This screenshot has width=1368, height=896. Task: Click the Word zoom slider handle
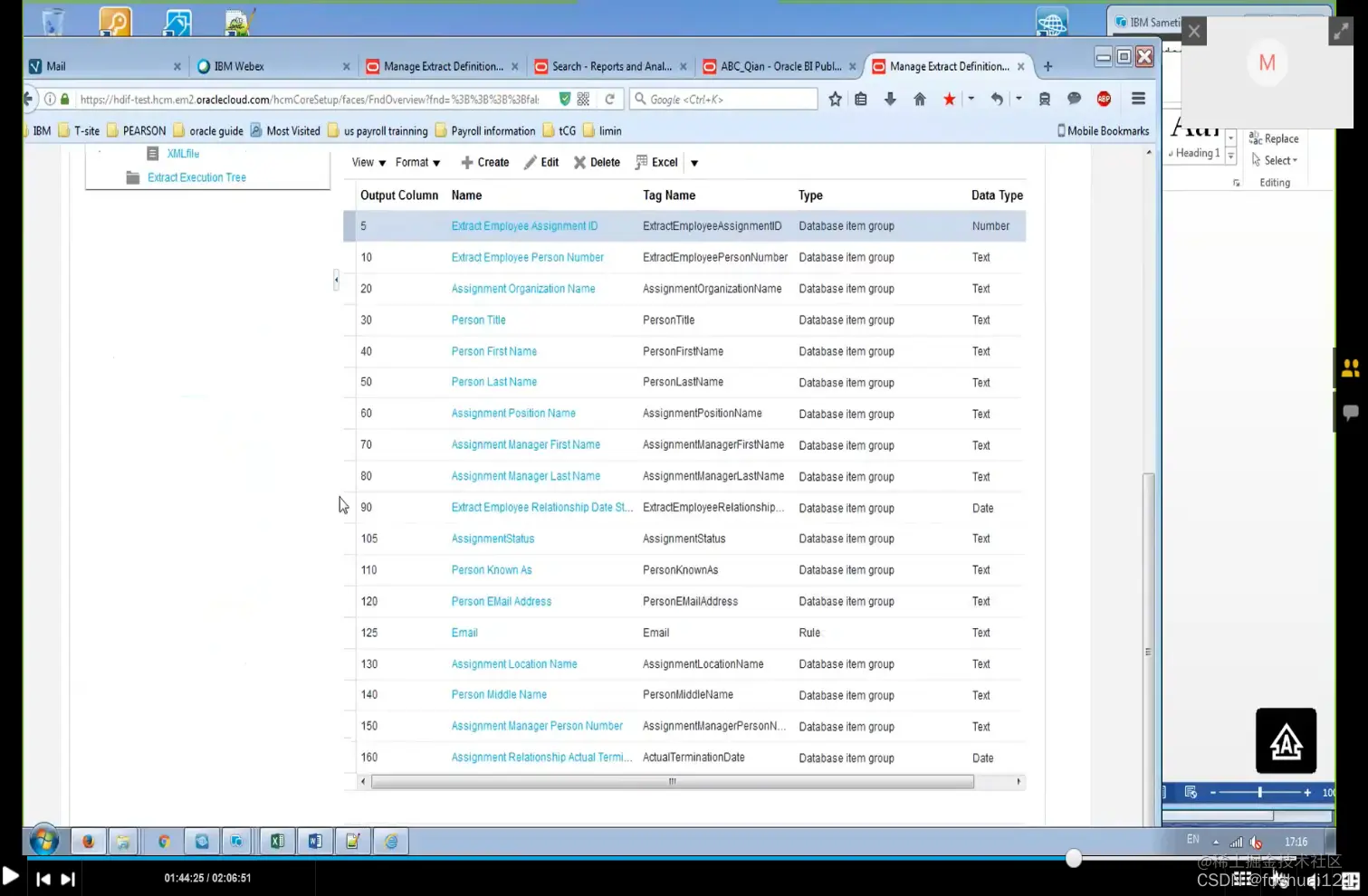tap(1259, 792)
